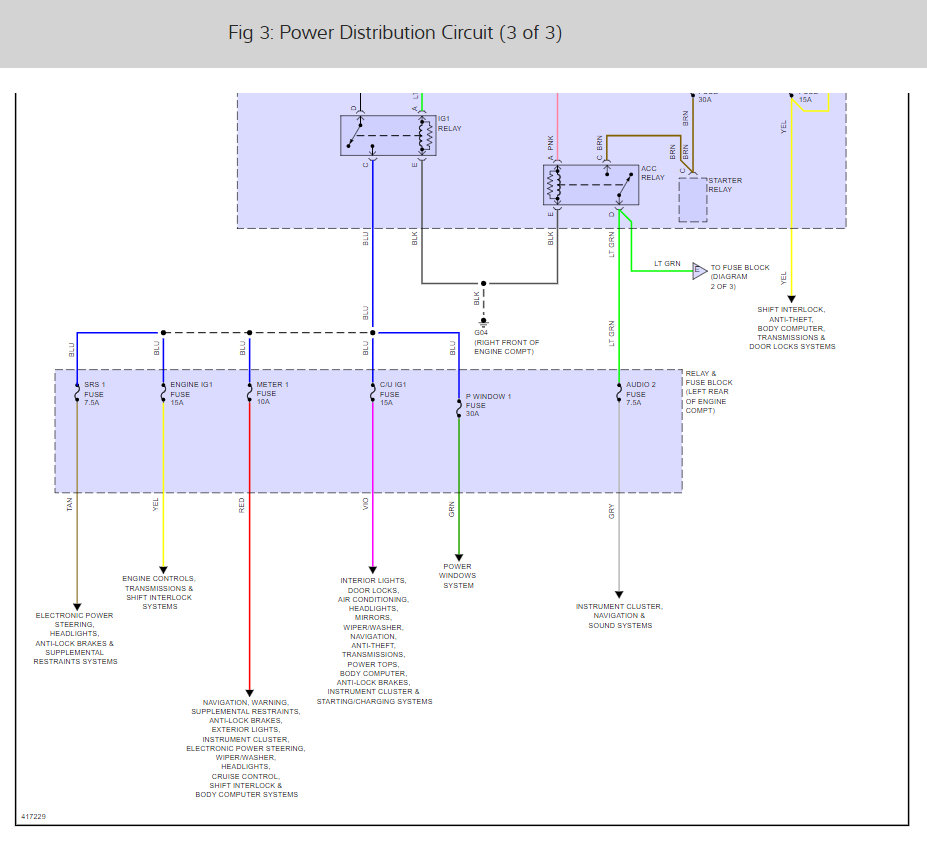The image size is (927, 843).
Task: Click the 'P WINDOW 1 FUSE 30A' label
Action: click(488, 405)
